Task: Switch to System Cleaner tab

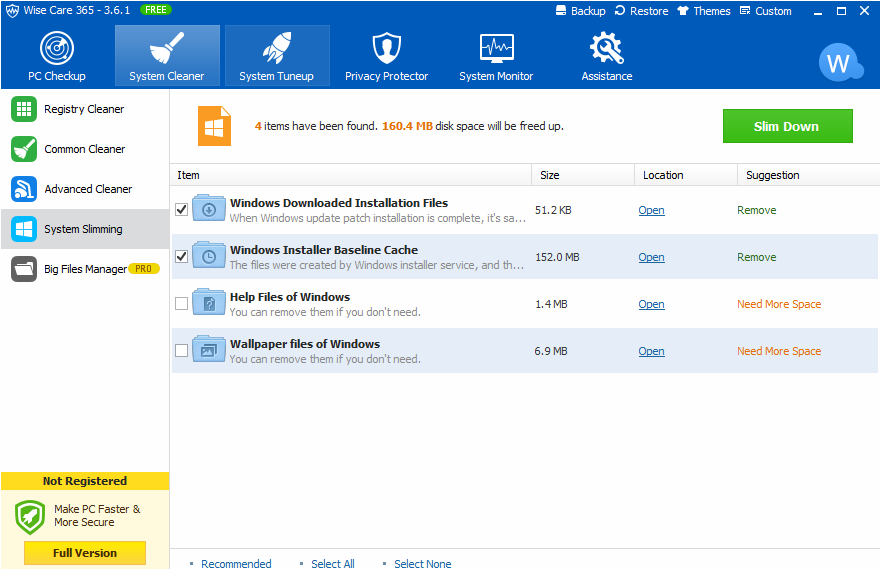Action: [167, 56]
